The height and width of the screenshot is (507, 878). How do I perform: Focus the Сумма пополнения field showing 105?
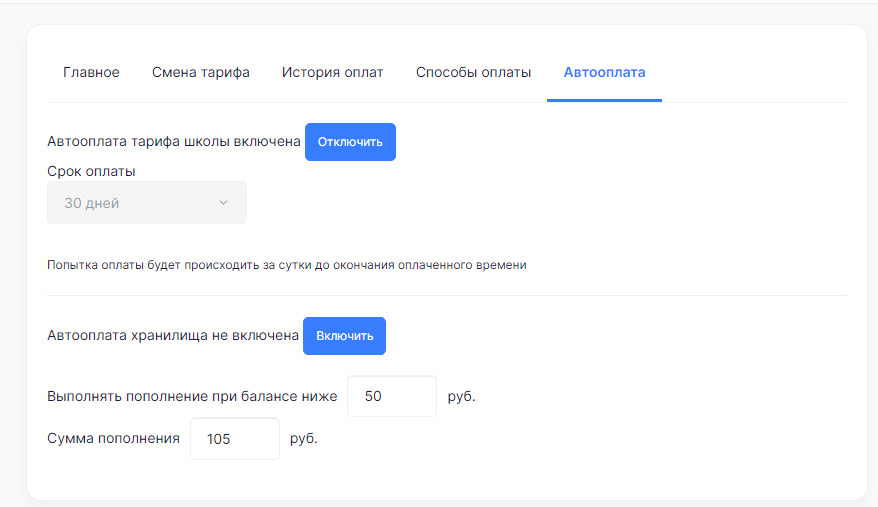pyautogui.click(x=235, y=439)
